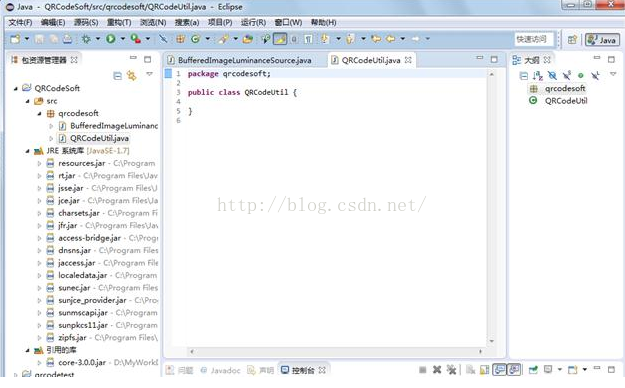Open the Debug configurations dropdown arrow
625x388 pixels.
point(97,39)
